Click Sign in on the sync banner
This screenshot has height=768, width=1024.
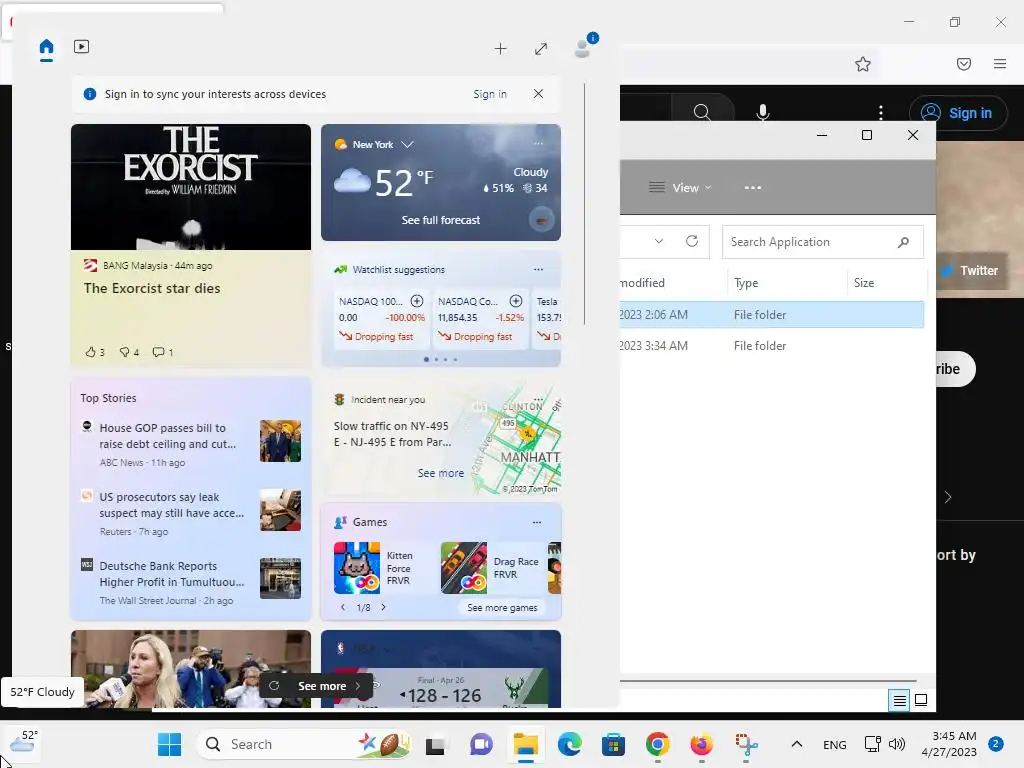pos(490,94)
